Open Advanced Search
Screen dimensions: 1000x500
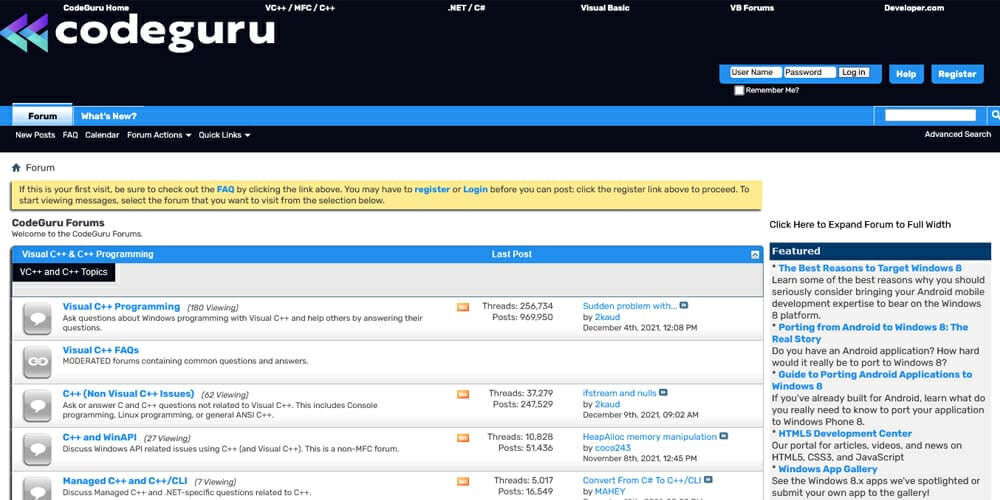(958, 135)
